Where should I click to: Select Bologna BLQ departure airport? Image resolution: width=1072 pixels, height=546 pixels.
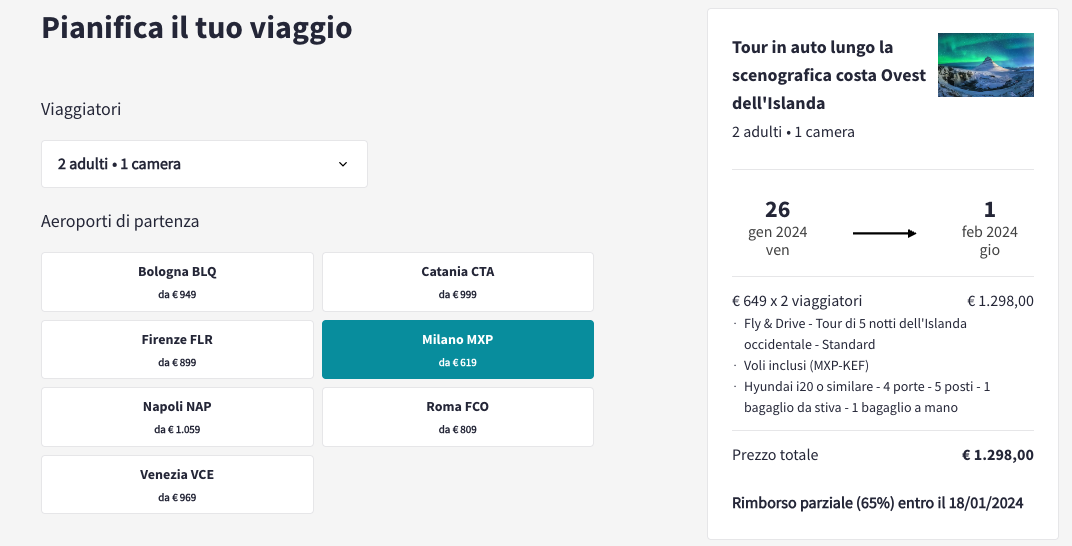point(177,282)
